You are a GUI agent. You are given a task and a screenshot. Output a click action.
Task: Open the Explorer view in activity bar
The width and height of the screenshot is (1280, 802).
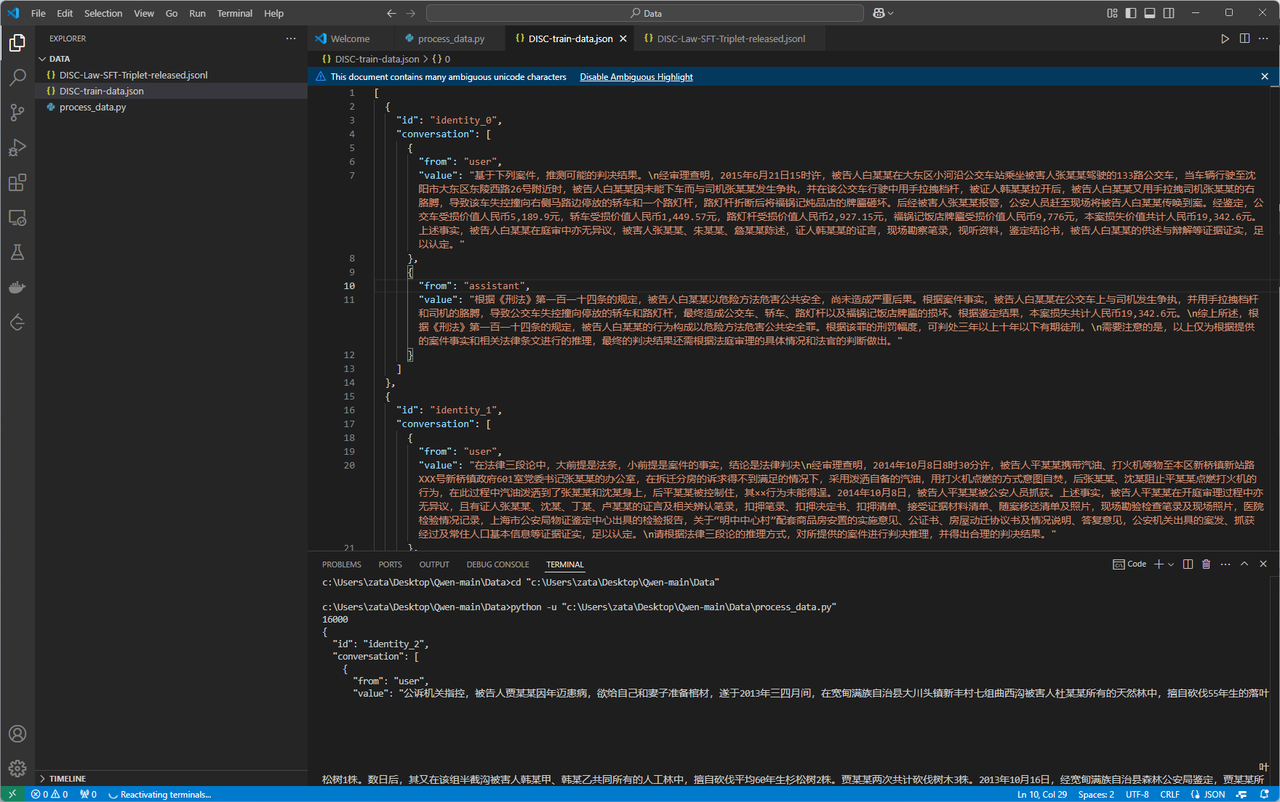[17, 43]
